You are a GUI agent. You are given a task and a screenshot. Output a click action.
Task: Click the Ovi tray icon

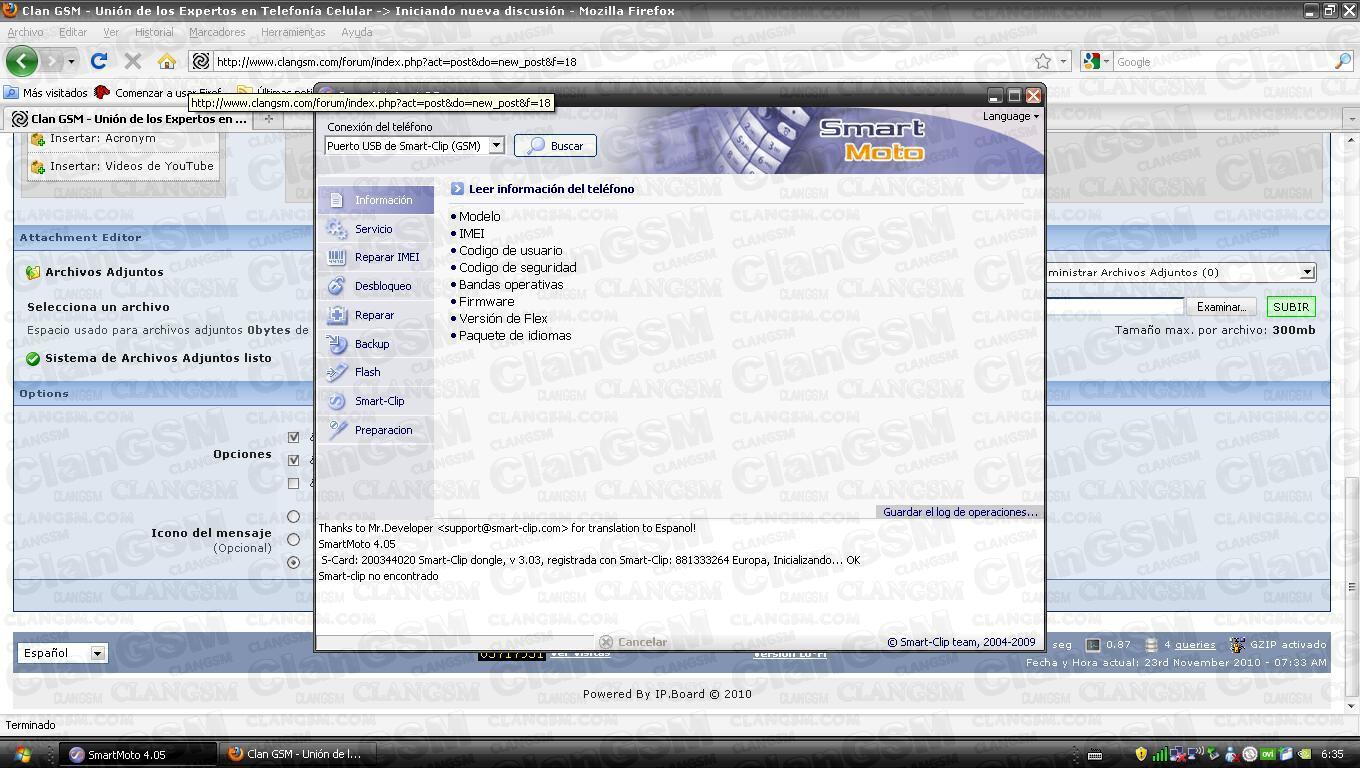pos(1267,754)
